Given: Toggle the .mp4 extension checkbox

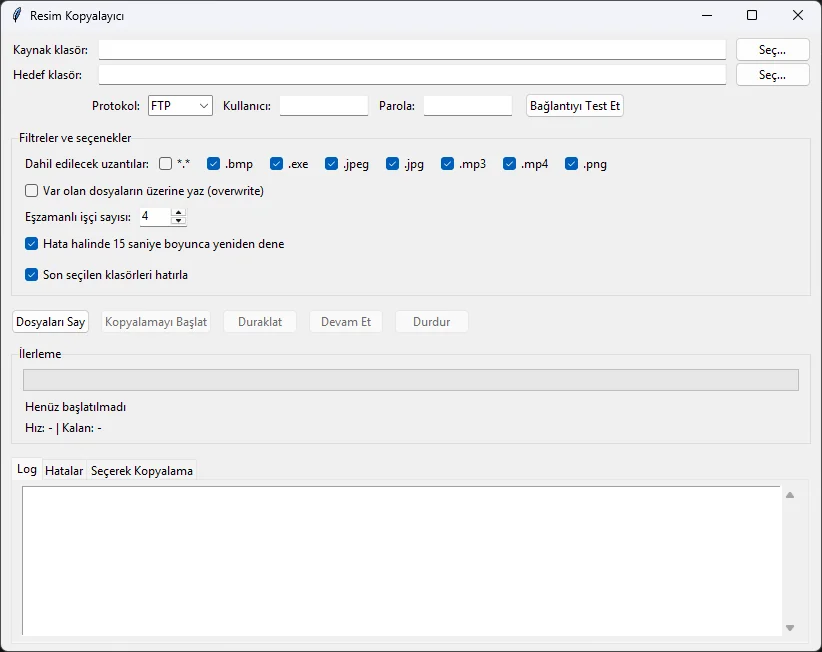Looking at the screenshot, I should [510, 164].
